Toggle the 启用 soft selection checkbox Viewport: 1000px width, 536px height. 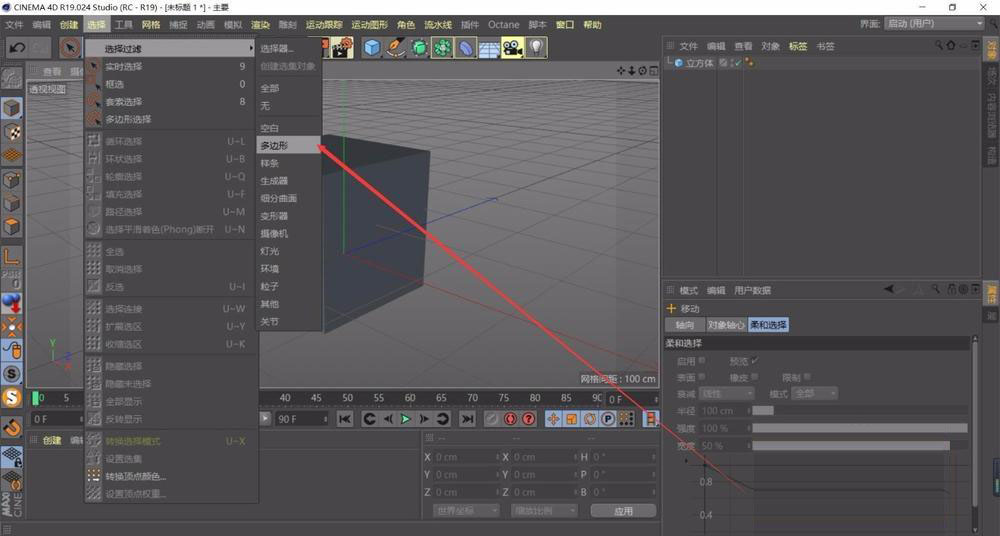tap(702, 361)
